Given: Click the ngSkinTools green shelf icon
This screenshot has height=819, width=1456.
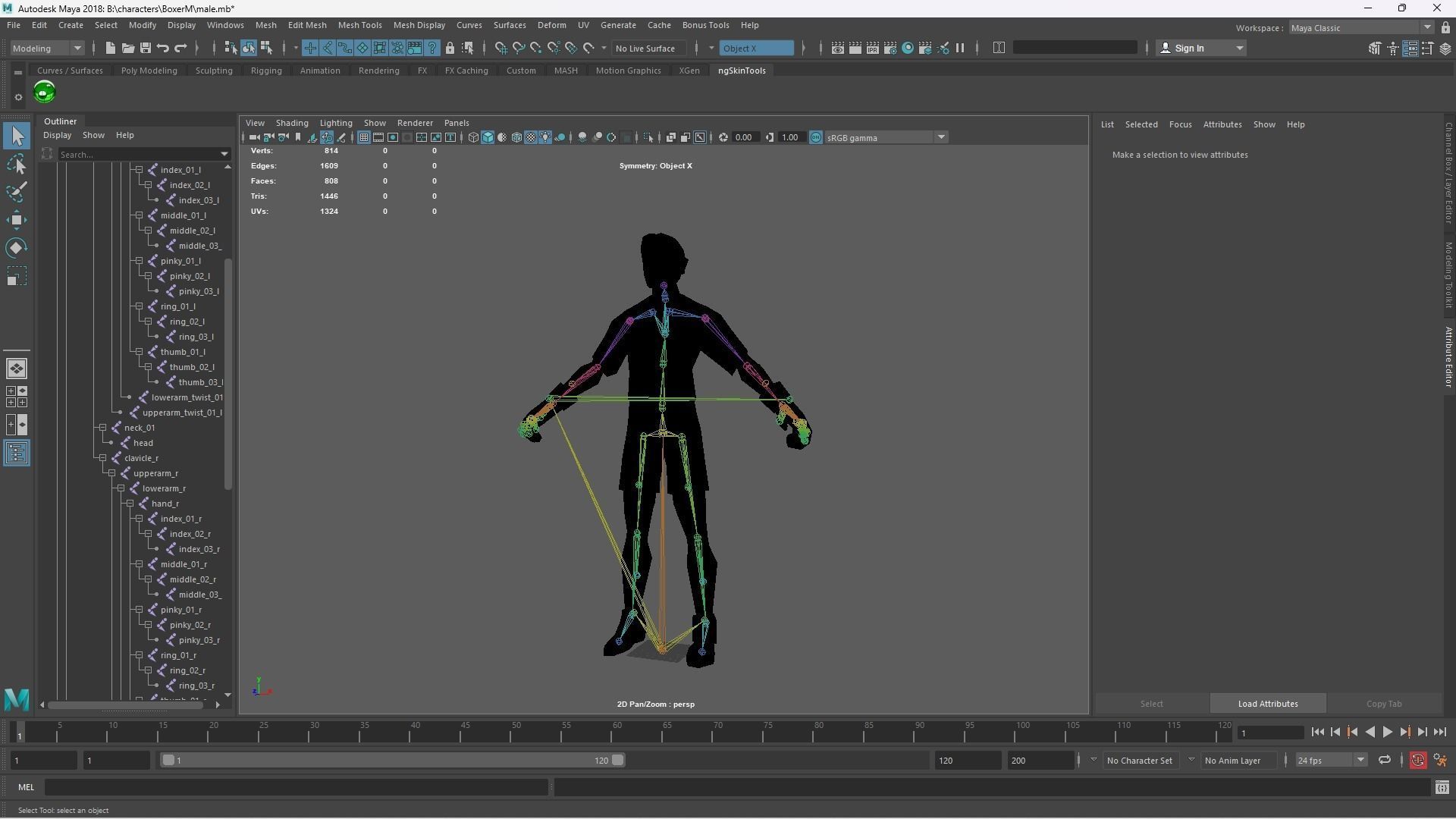Looking at the screenshot, I should (45, 93).
